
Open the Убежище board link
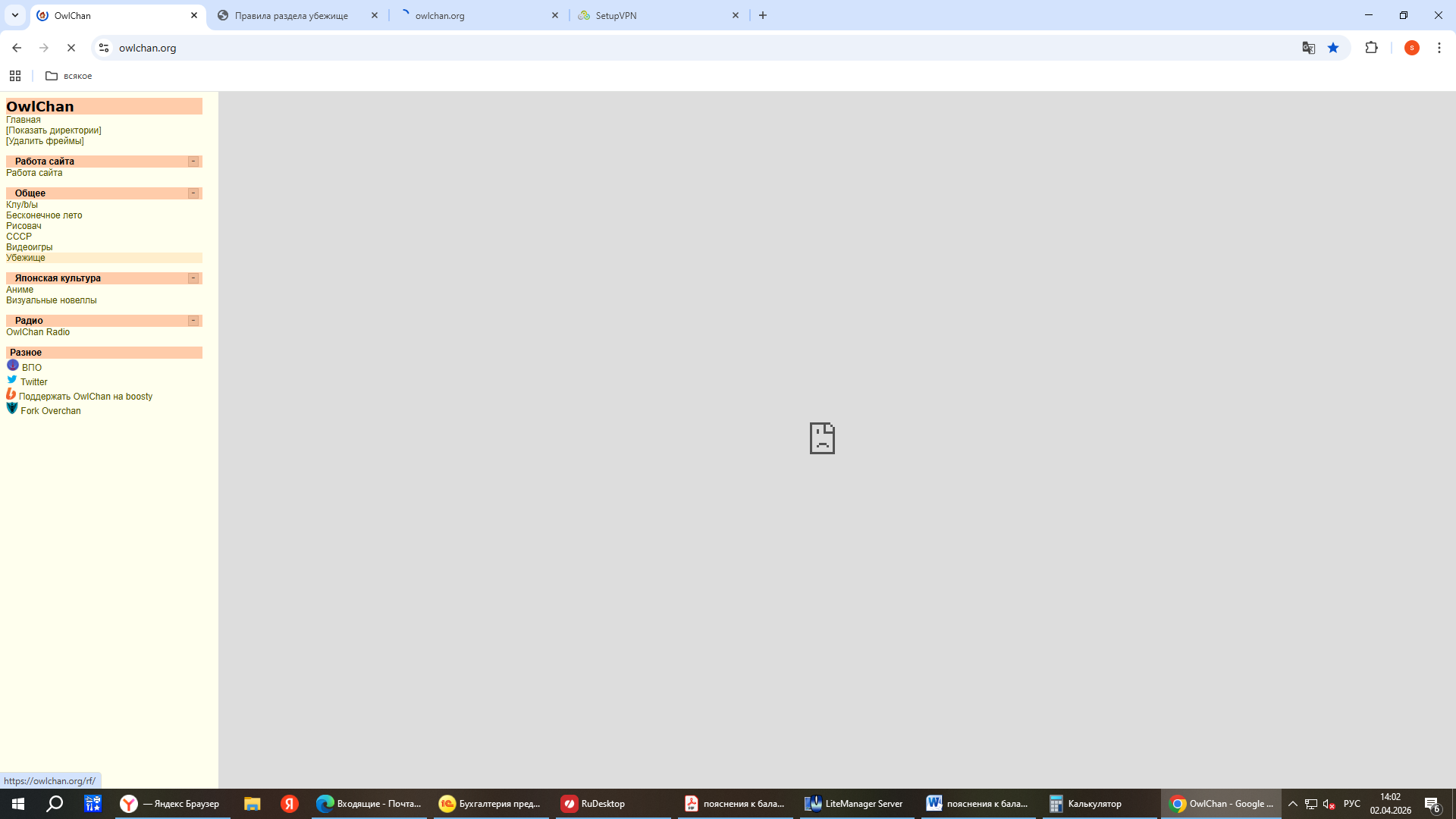click(x=26, y=258)
